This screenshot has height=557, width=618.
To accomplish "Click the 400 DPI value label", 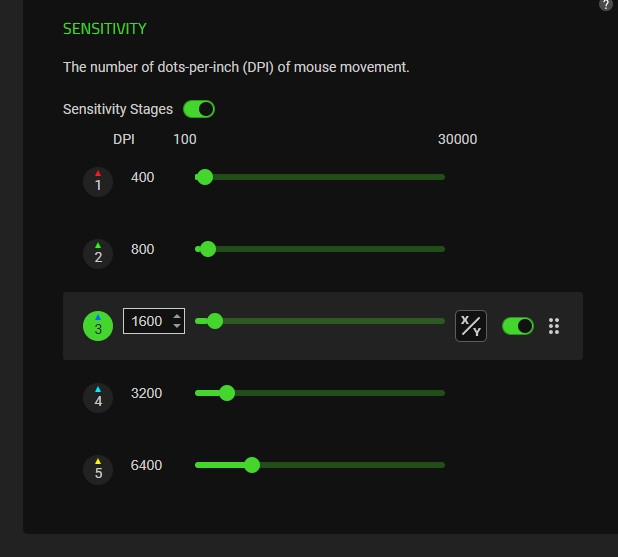I will [x=142, y=177].
